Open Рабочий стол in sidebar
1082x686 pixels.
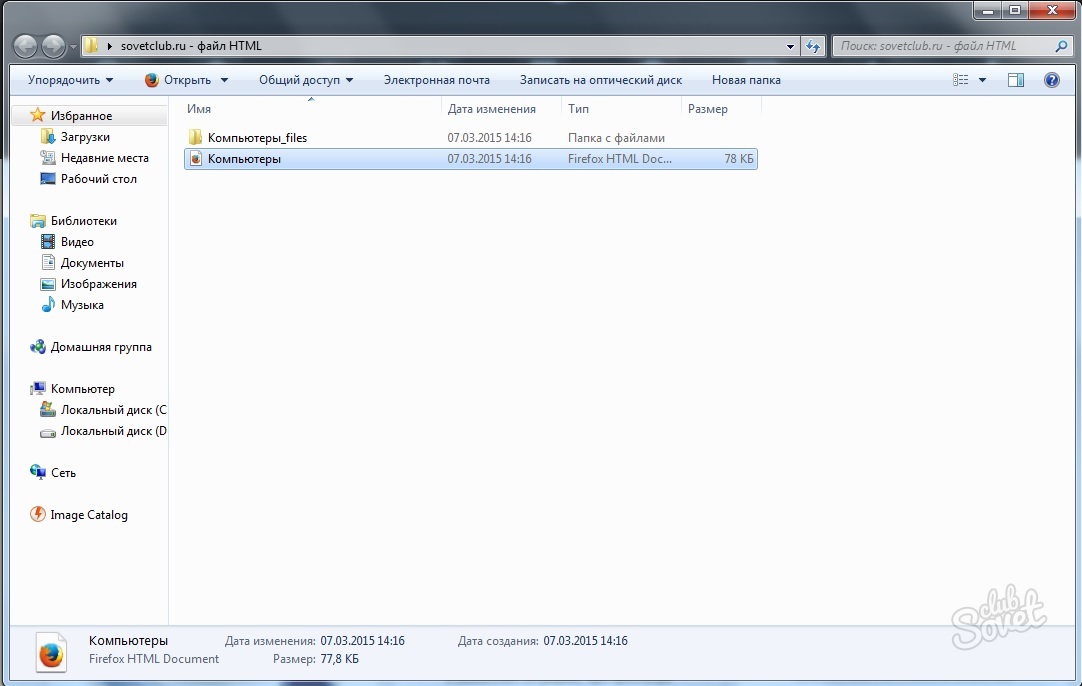coord(99,179)
